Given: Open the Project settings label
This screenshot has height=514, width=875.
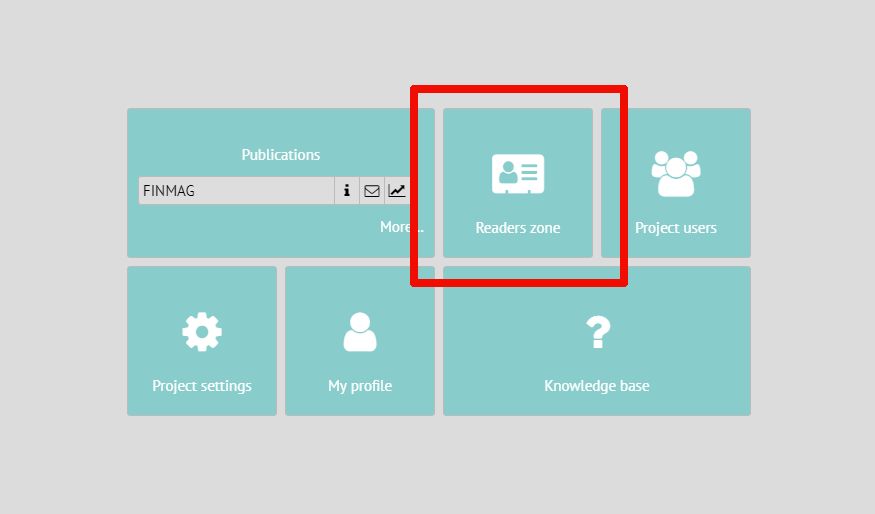Looking at the screenshot, I should [202, 386].
